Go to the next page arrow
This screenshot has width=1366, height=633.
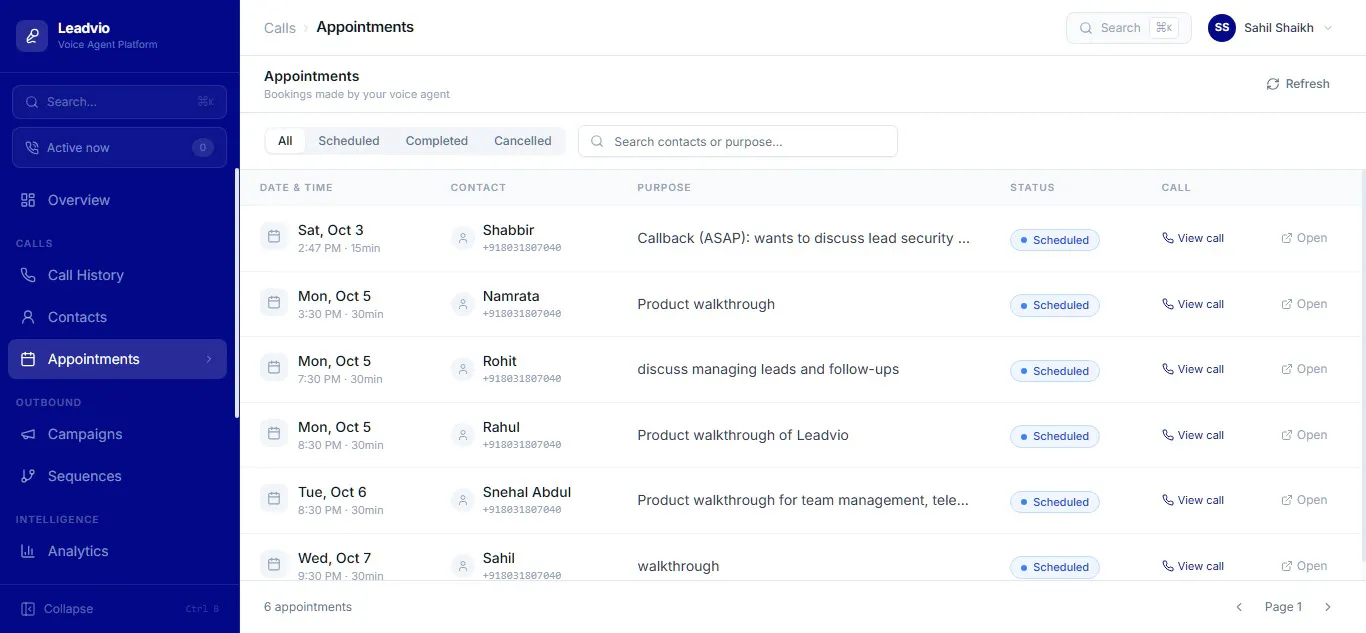click(x=1328, y=607)
